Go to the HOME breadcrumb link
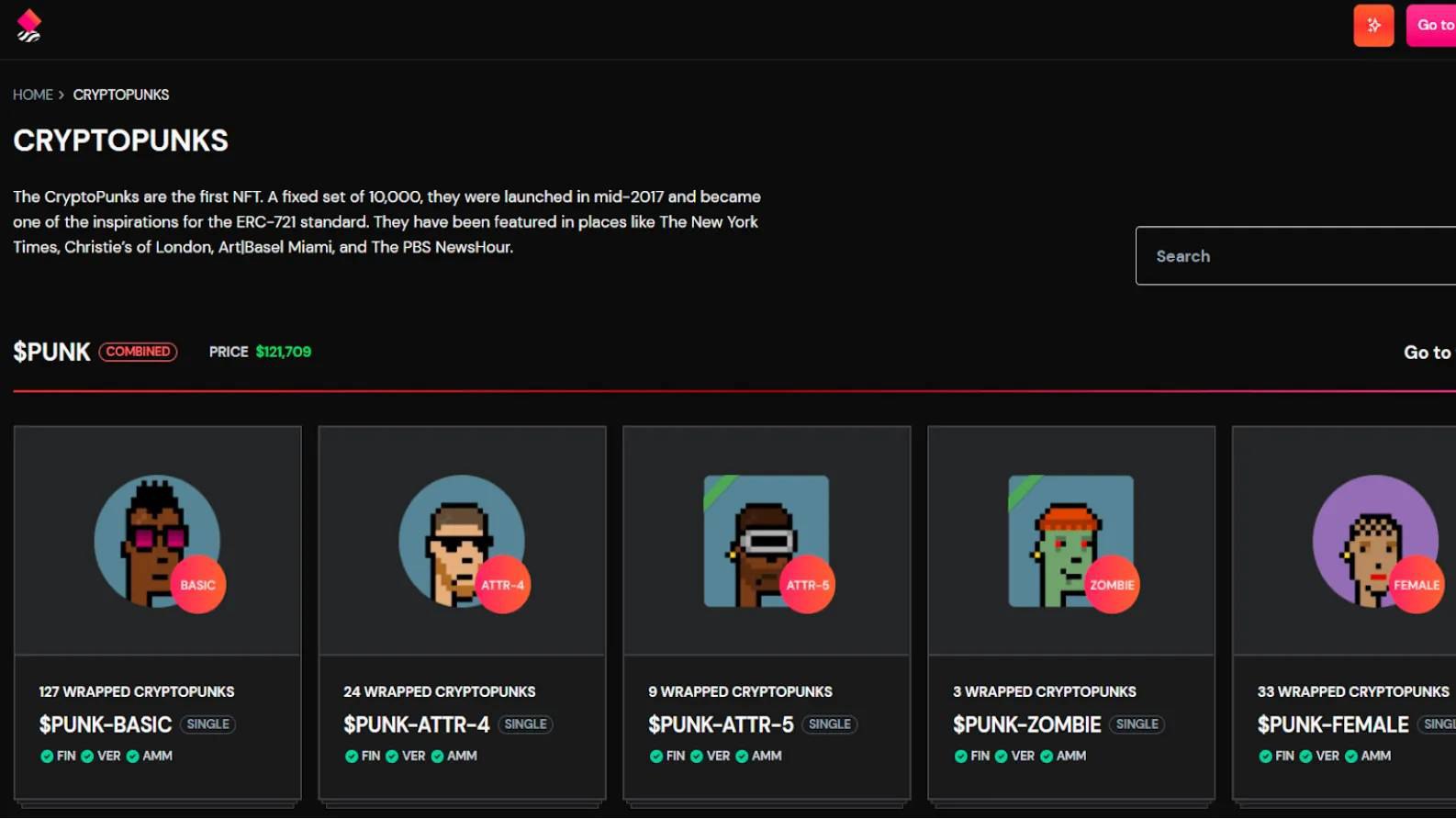 (33, 95)
